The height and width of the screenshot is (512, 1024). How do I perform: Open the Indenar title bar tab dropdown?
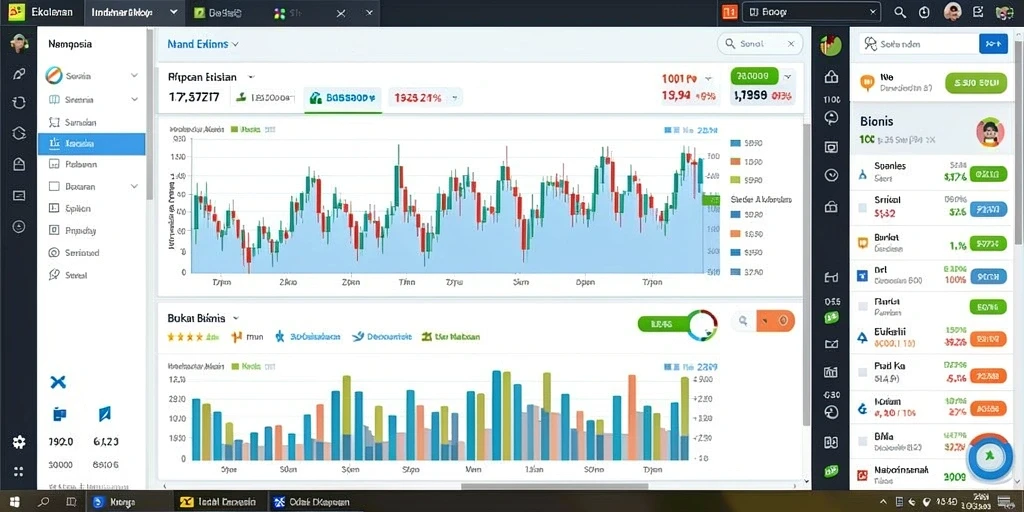173,12
